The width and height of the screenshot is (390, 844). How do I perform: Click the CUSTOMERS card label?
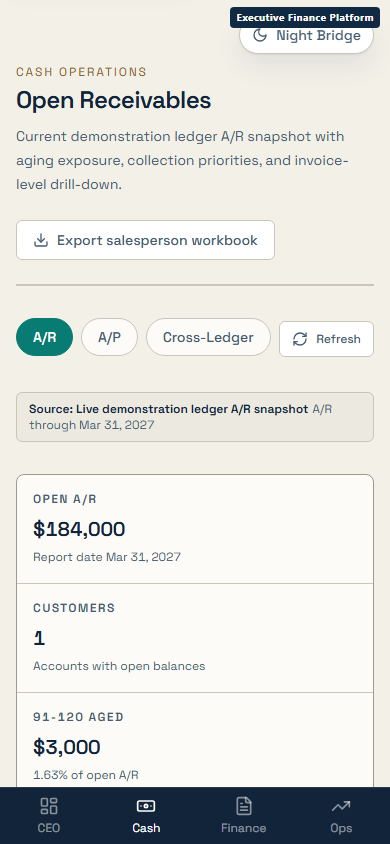[x=74, y=608]
